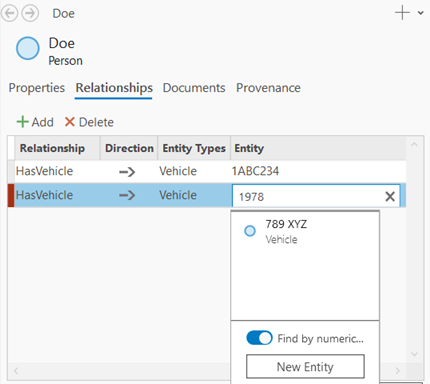Go back with the left arrow

[x=9, y=13]
